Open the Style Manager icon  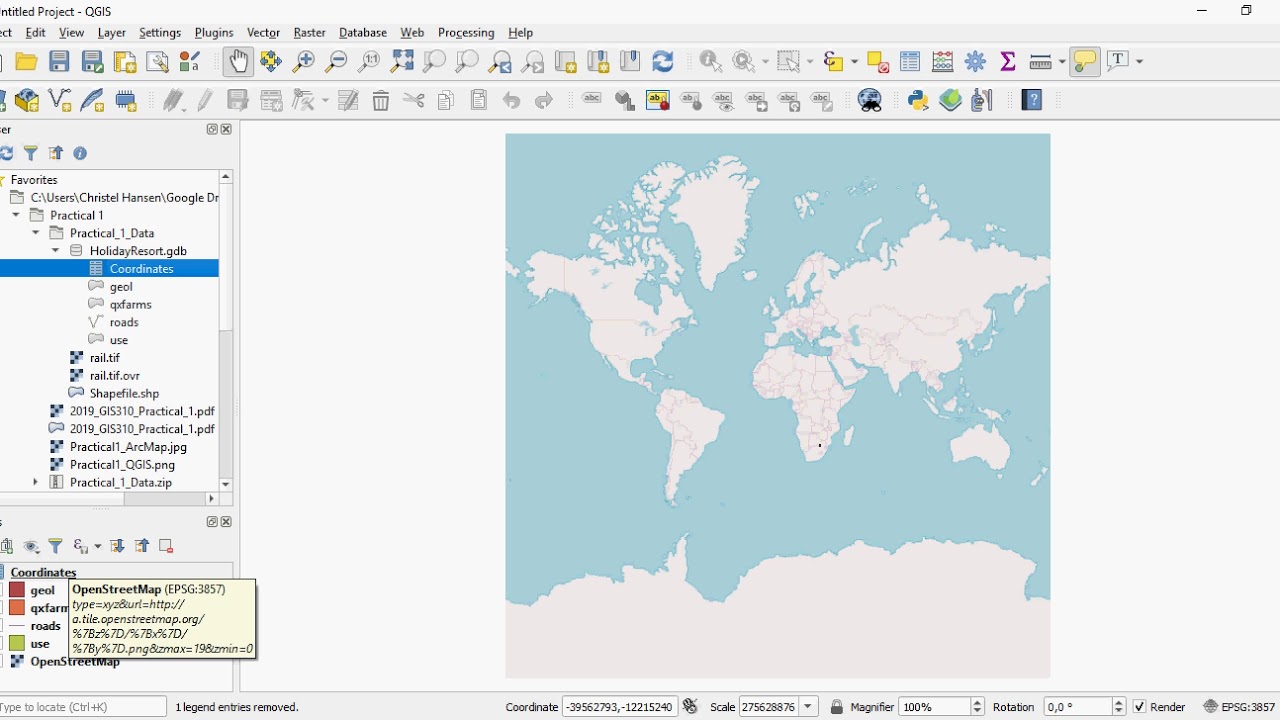tap(190, 62)
